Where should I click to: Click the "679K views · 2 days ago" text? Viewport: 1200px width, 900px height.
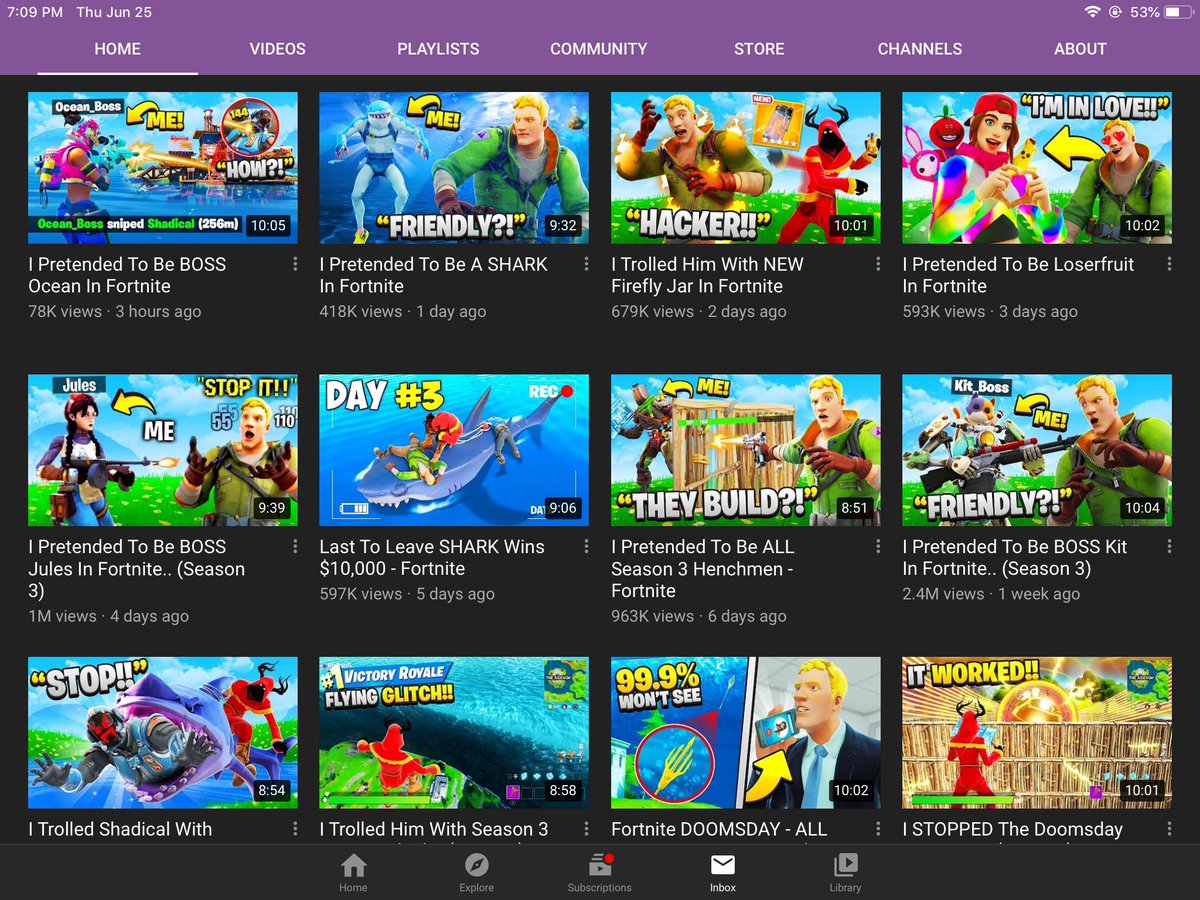(x=699, y=311)
